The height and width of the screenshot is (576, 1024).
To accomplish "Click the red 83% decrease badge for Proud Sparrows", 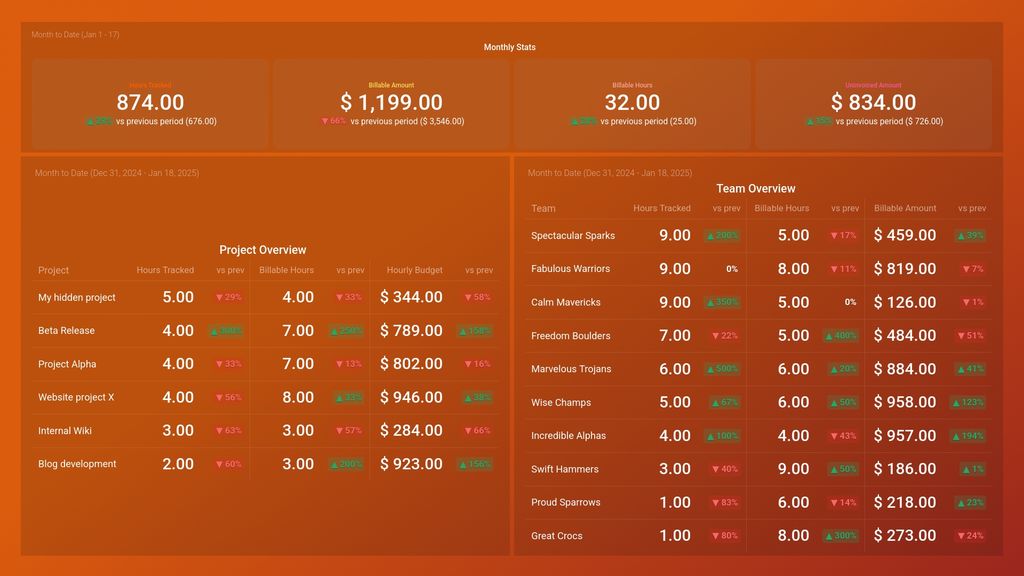I will pyautogui.click(x=725, y=502).
